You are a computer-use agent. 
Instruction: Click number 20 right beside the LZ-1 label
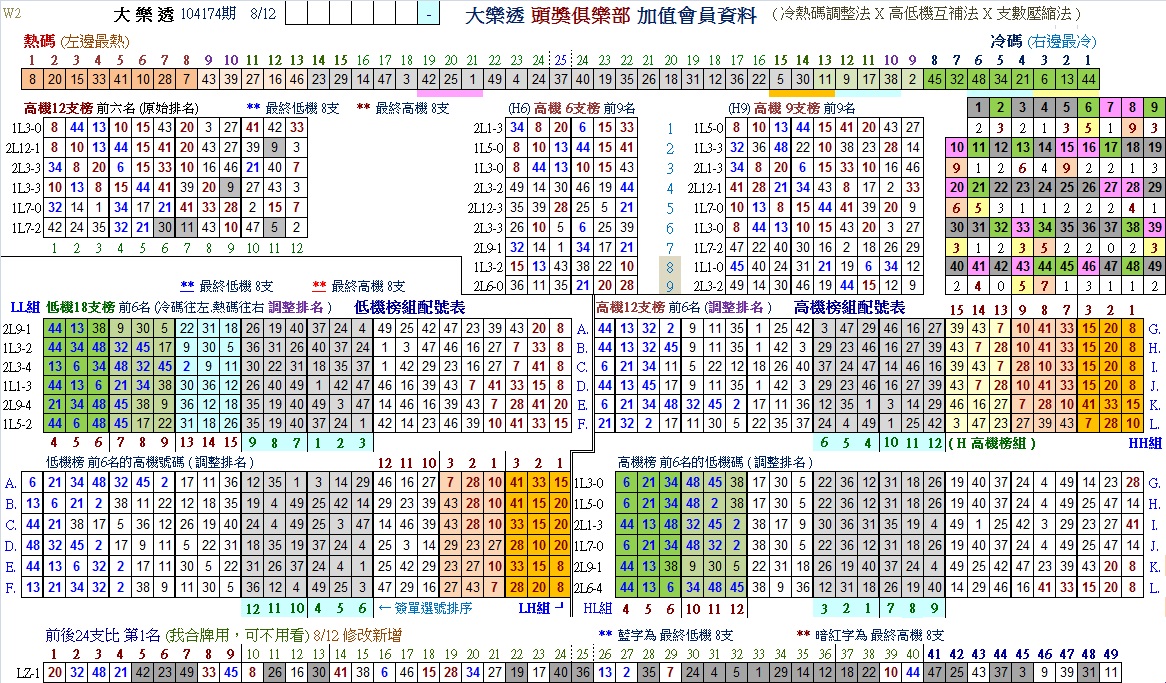(54, 673)
